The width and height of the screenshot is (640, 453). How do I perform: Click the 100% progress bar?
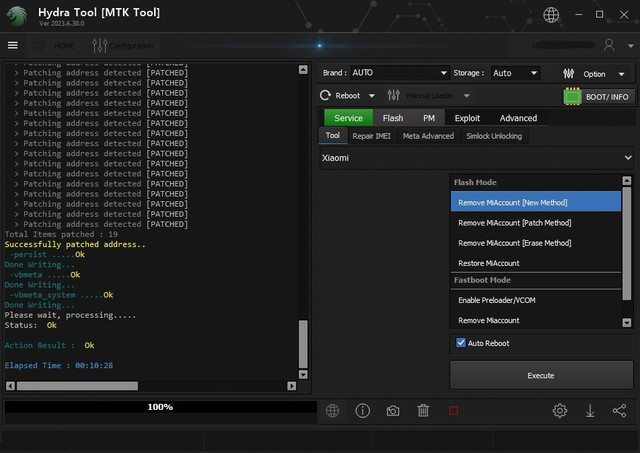click(x=160, y=406)
